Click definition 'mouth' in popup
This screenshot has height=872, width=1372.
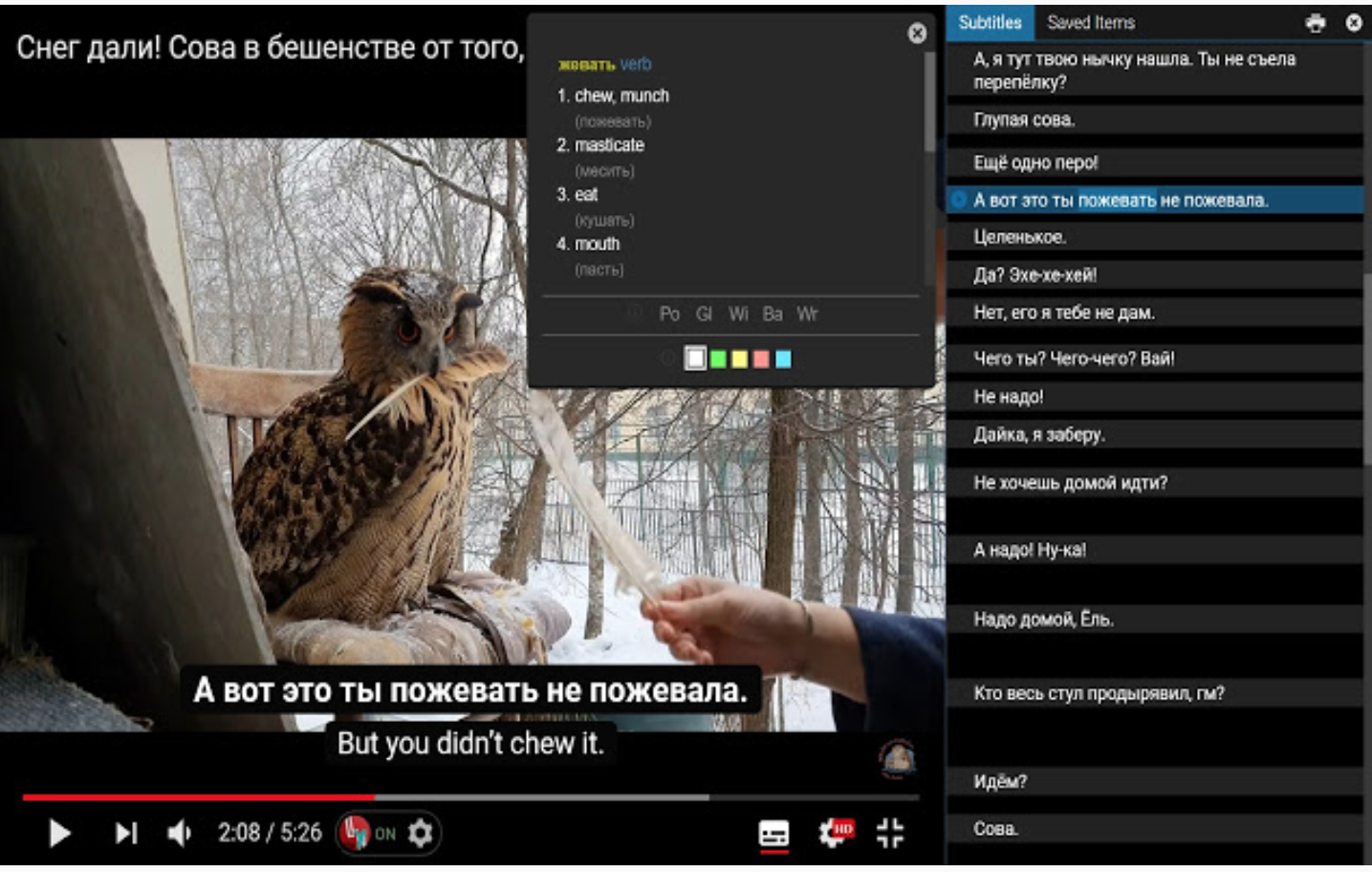coord(597,244)
